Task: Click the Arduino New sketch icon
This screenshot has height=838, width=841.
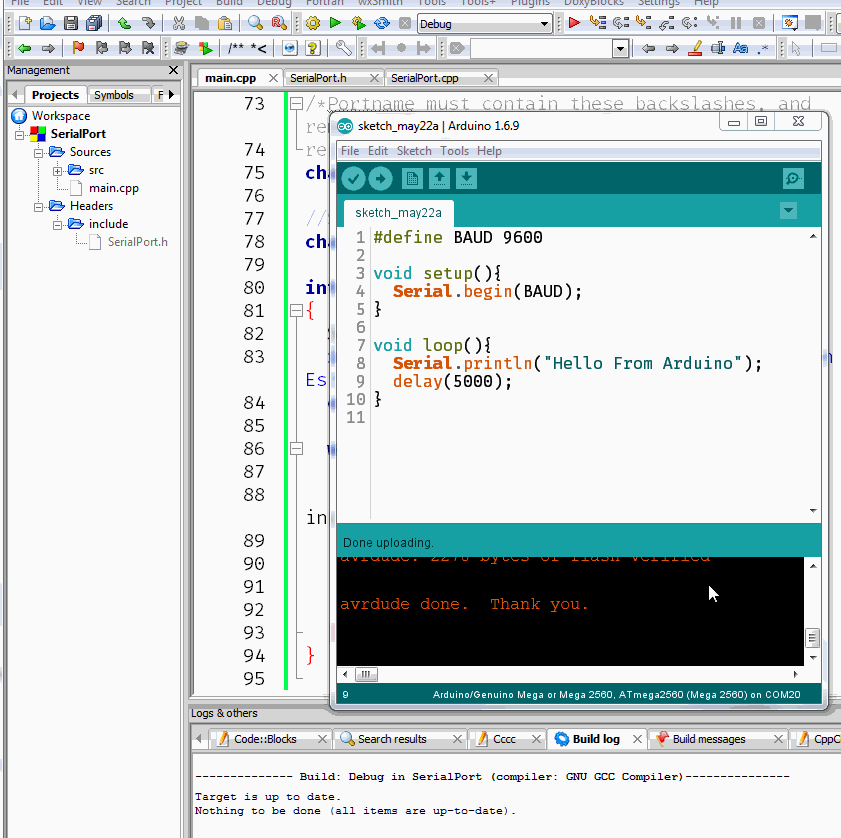Action: [411, 178]
